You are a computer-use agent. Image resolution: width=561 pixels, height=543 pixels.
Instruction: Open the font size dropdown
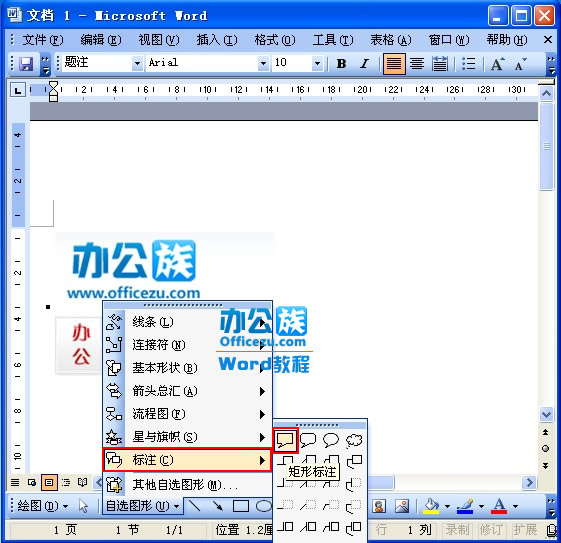[317, 64]
